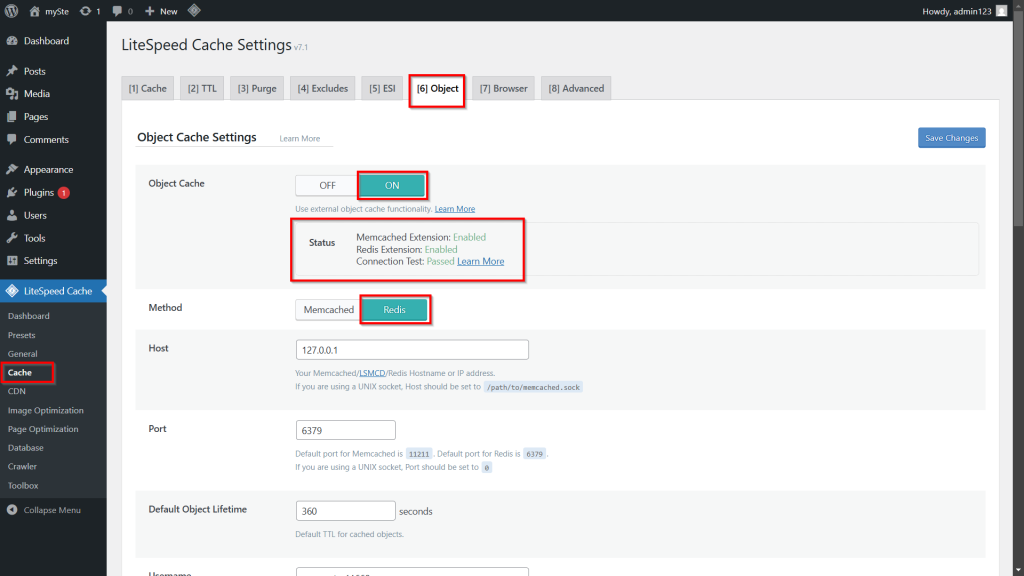Image resolution: width=1024 pixels, height=576 pixels.
Task: Click the Host input field
Action: point(412,350)
